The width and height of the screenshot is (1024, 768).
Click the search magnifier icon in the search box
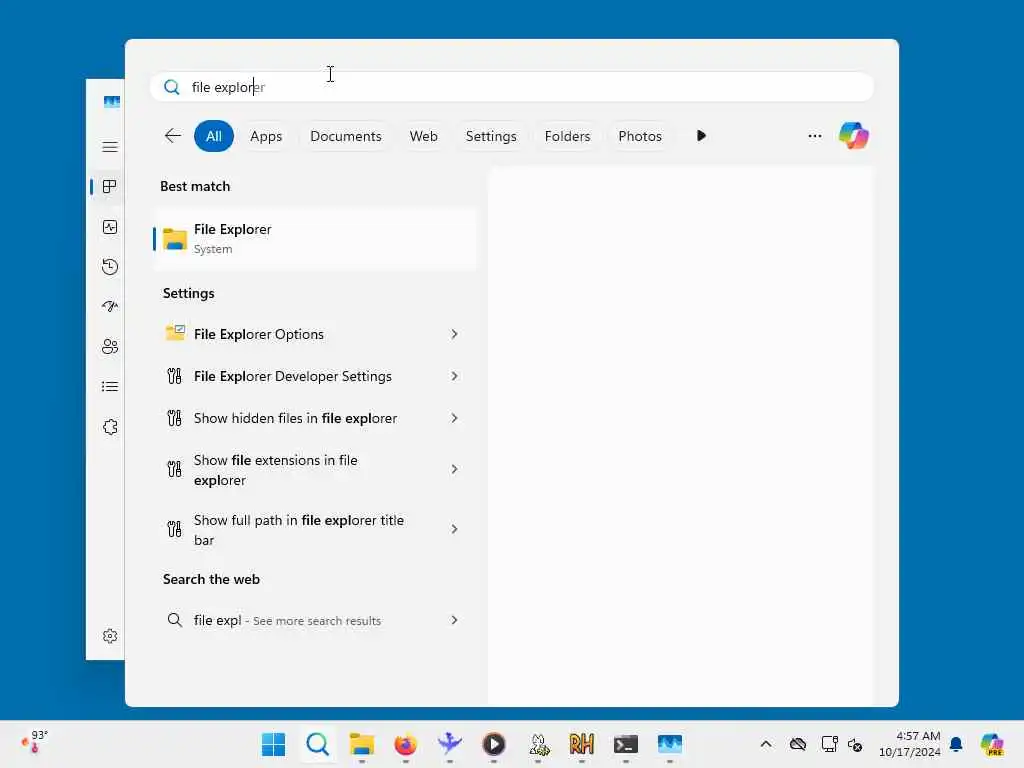click(x=172, y=87)
